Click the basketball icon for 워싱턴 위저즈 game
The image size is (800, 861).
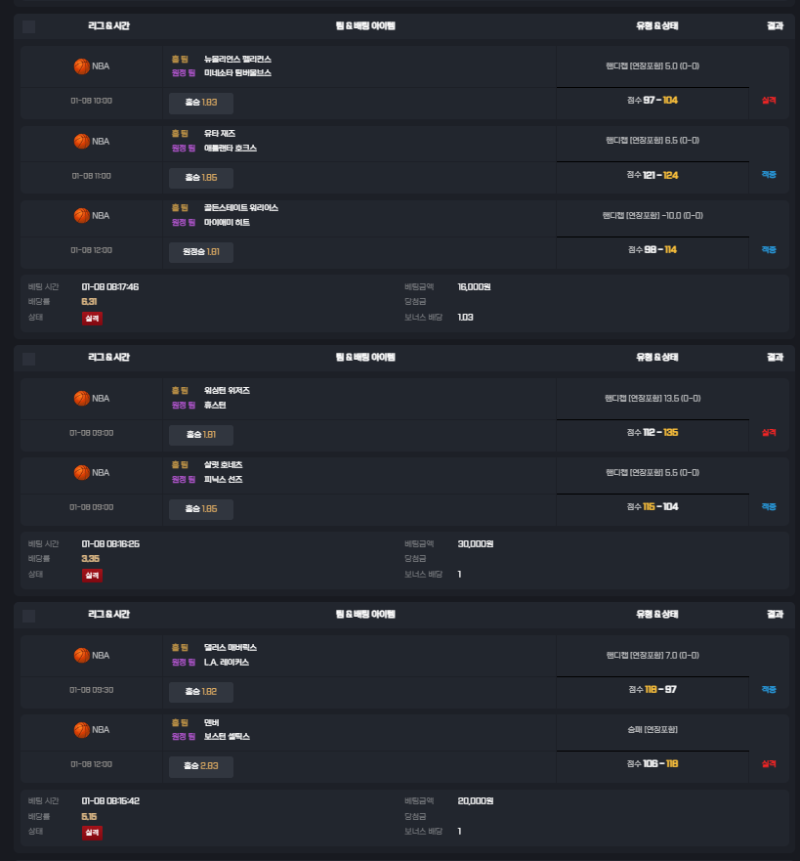click(82, 399)
